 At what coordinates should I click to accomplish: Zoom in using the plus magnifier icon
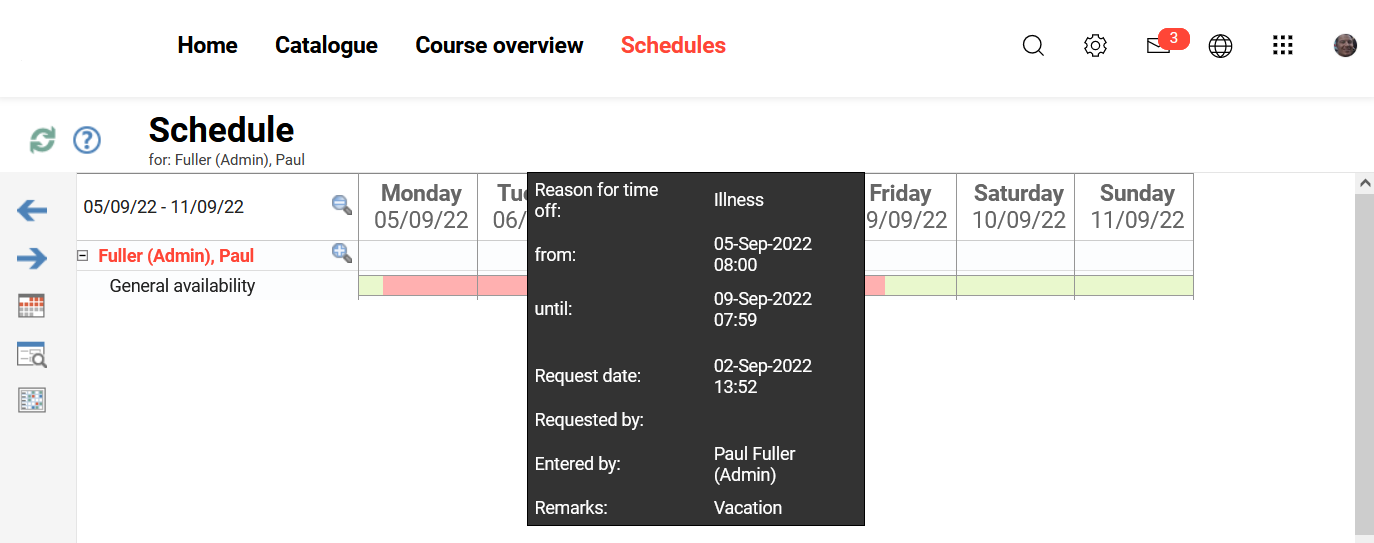coord(342,253)
